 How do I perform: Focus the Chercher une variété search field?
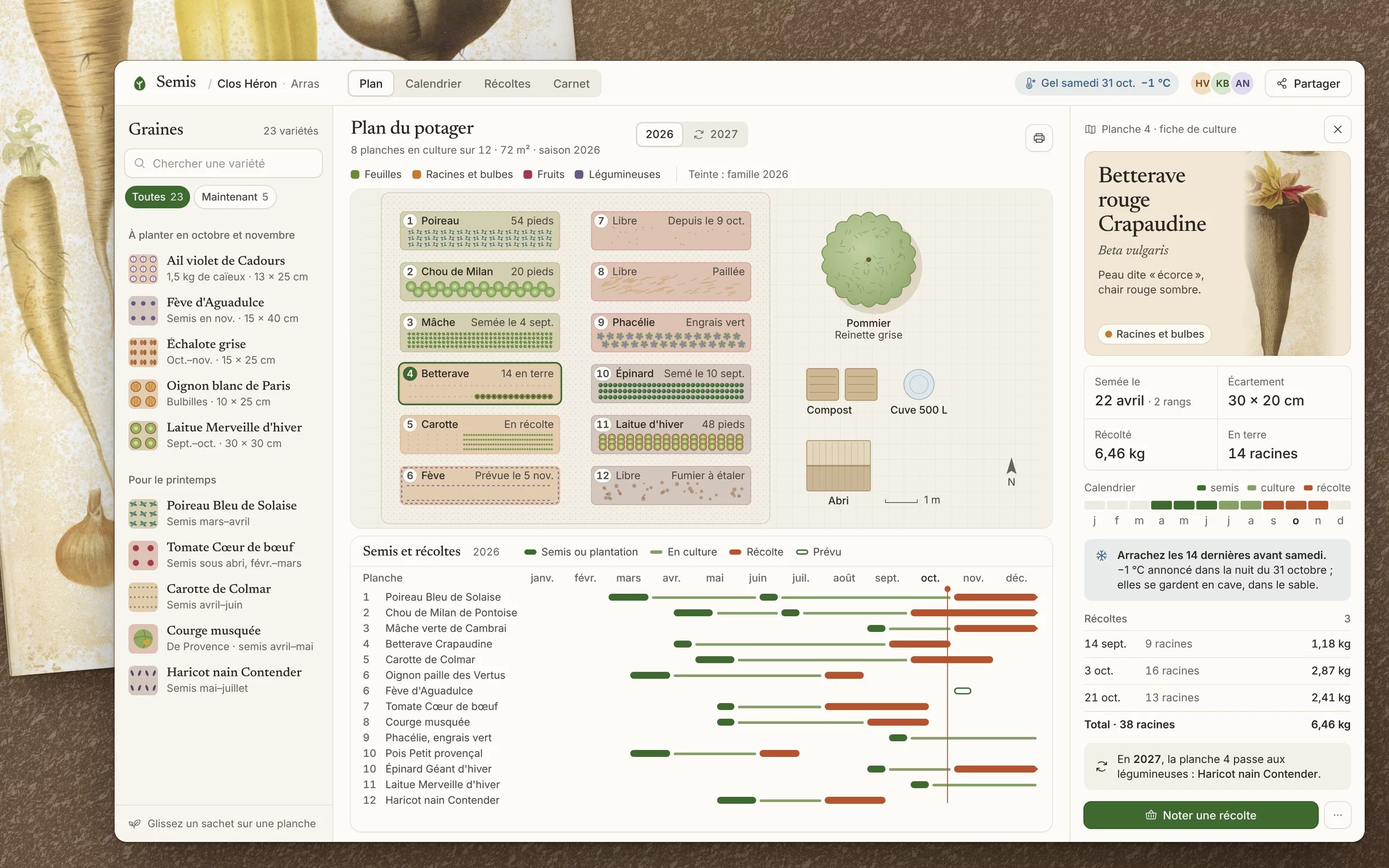tap(223, 163)
